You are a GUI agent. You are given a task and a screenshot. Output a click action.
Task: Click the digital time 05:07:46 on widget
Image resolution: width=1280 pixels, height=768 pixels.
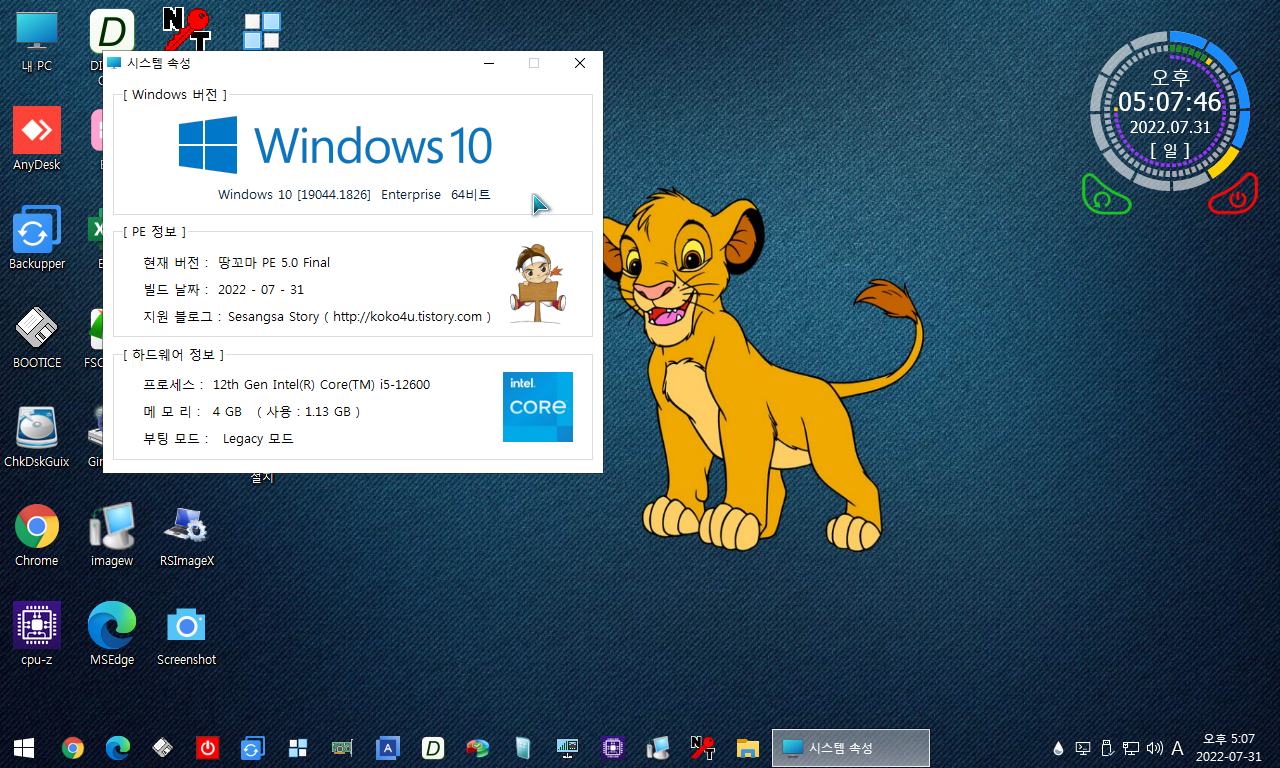click(1170, 102)
